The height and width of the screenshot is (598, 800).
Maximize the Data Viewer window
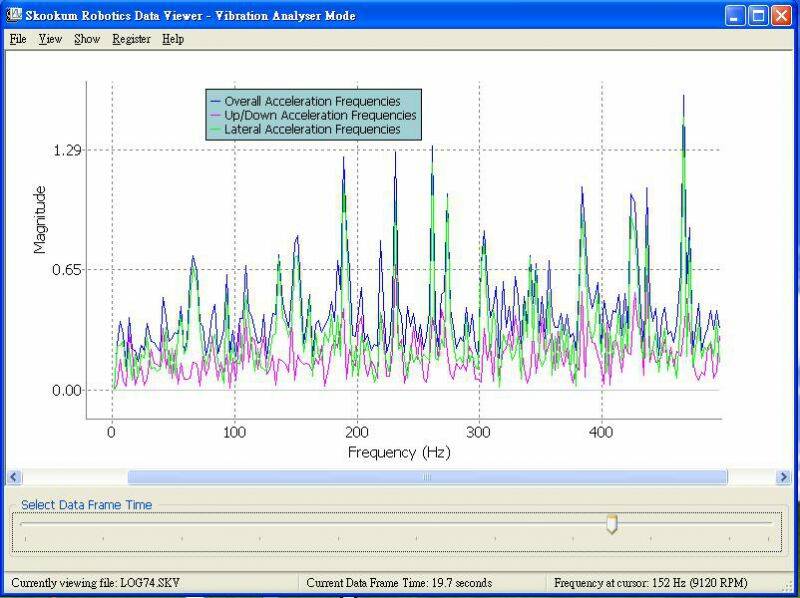click(758, 16)
